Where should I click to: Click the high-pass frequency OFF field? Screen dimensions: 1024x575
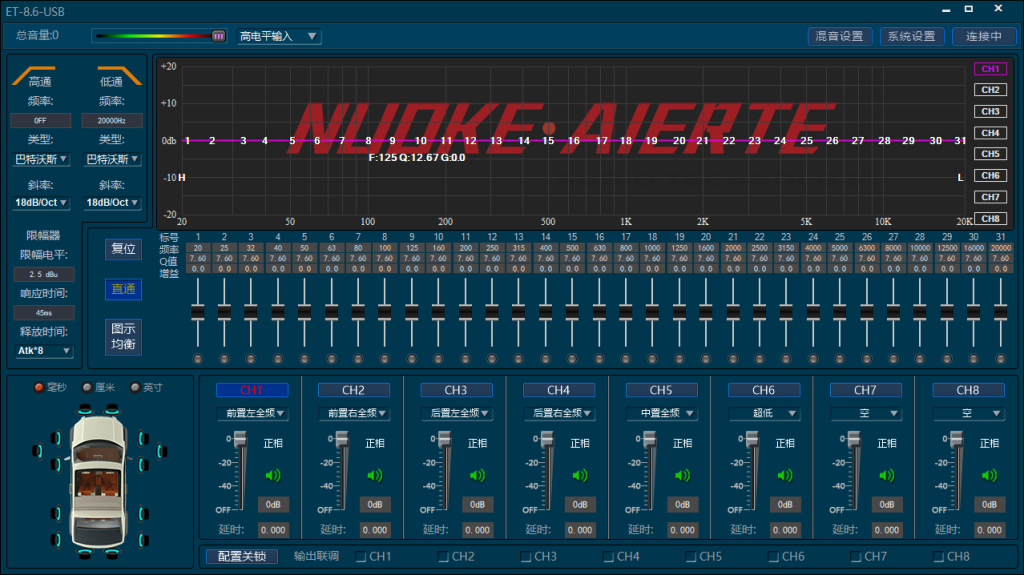pyautogui.click(x=40, y=120)
